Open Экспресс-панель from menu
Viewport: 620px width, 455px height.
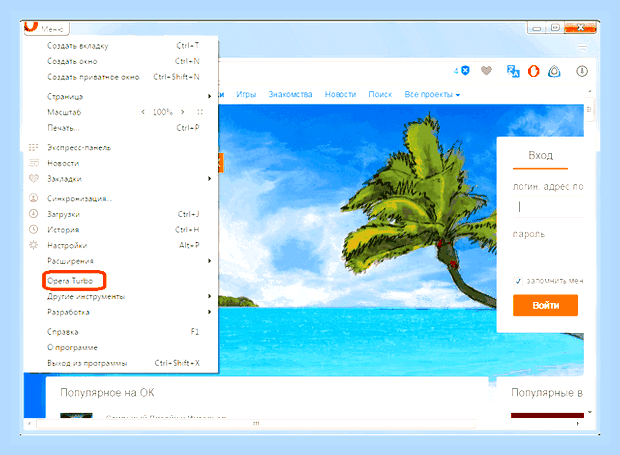coord(121,147)
